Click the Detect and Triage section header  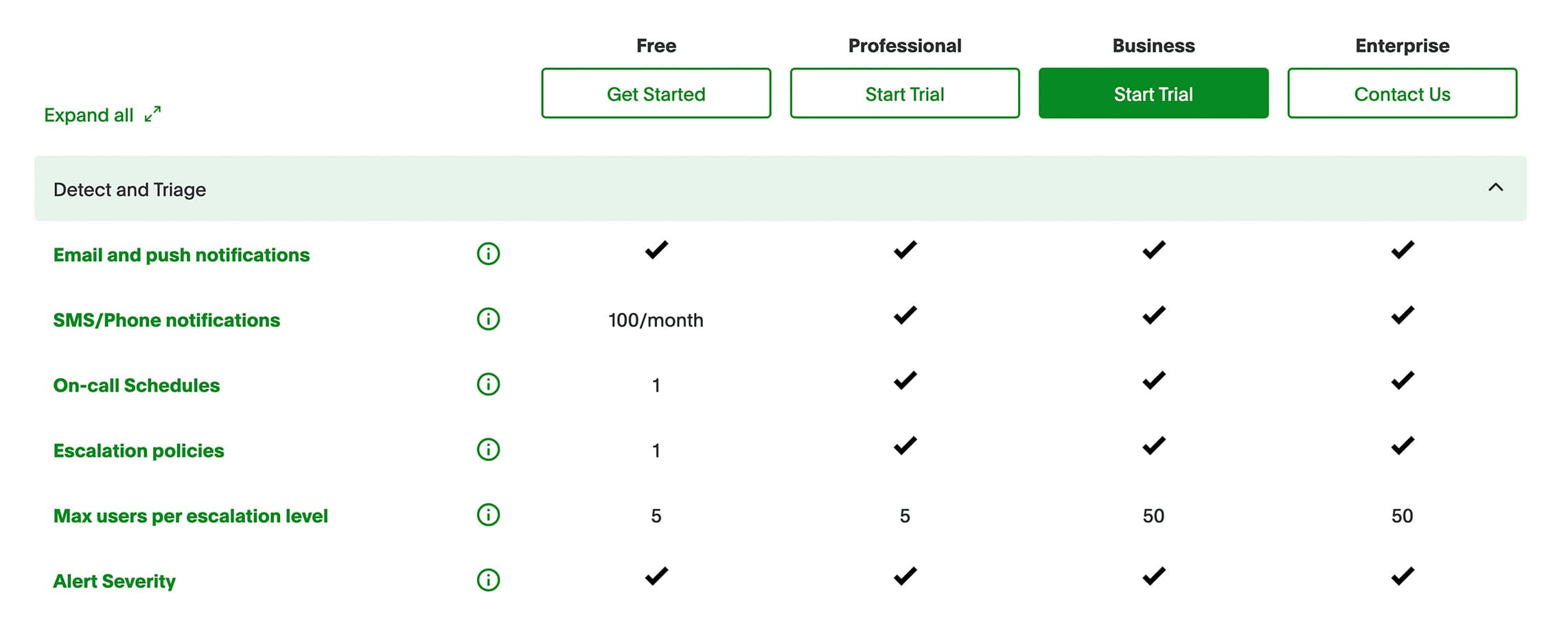pyautogui.click(x=781, y=189)
